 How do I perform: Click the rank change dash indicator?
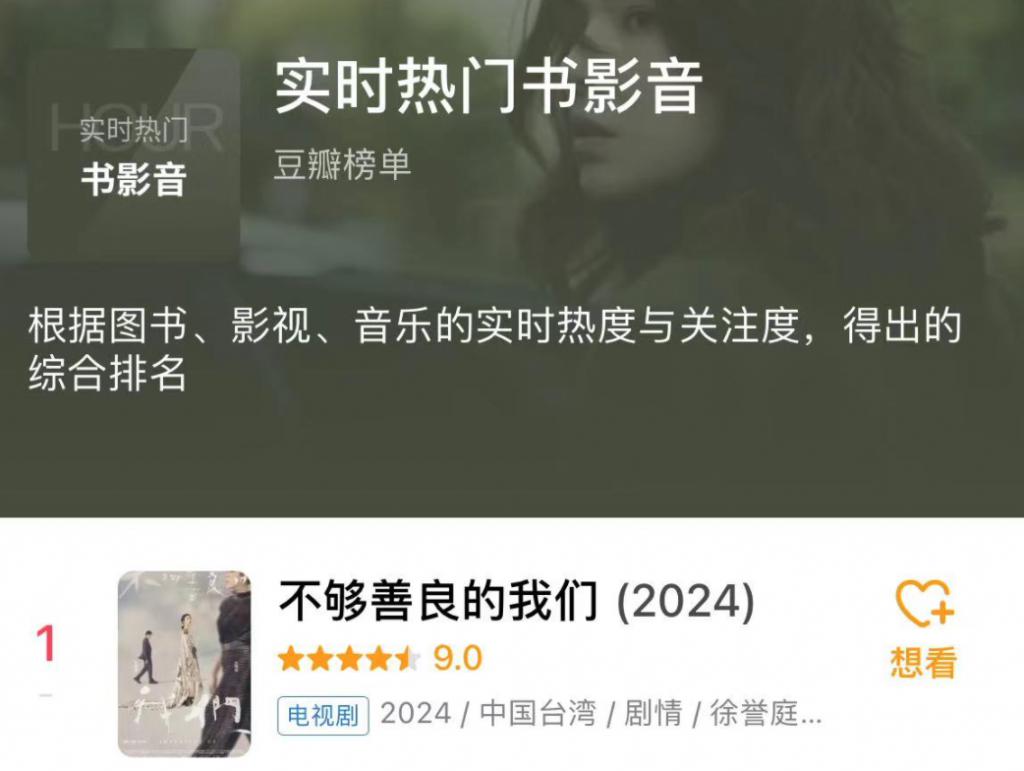pyautogui.click(x=45, y=695)
